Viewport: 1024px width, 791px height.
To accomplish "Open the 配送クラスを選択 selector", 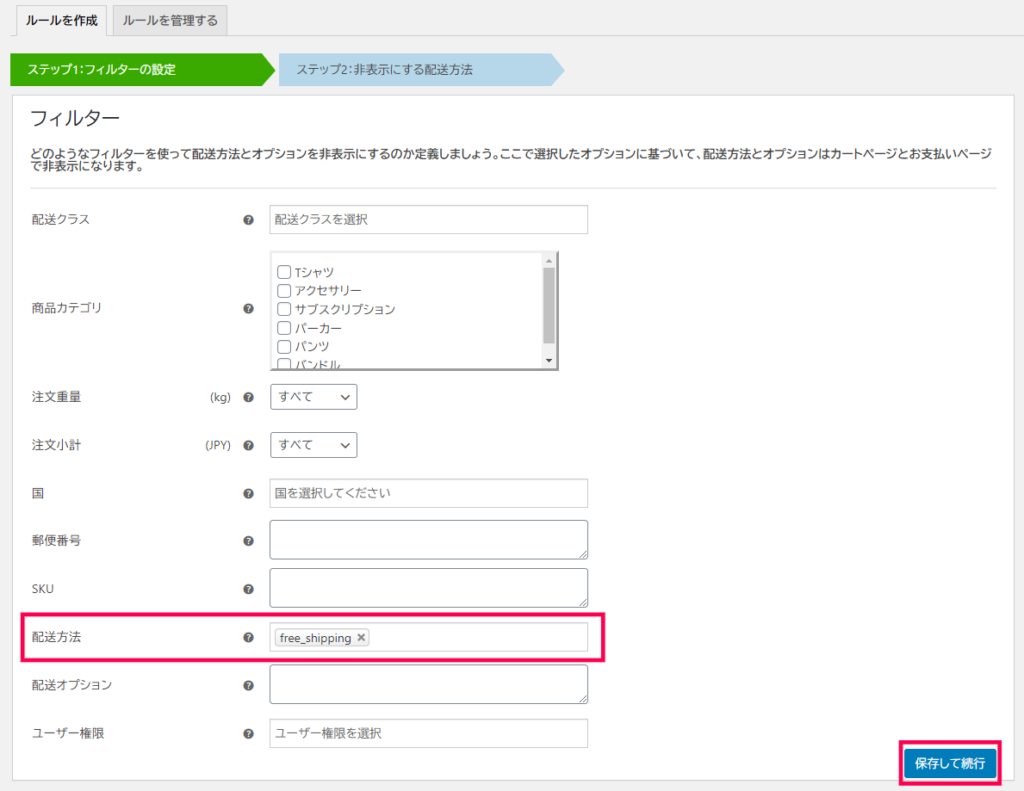I will (428, 219).
